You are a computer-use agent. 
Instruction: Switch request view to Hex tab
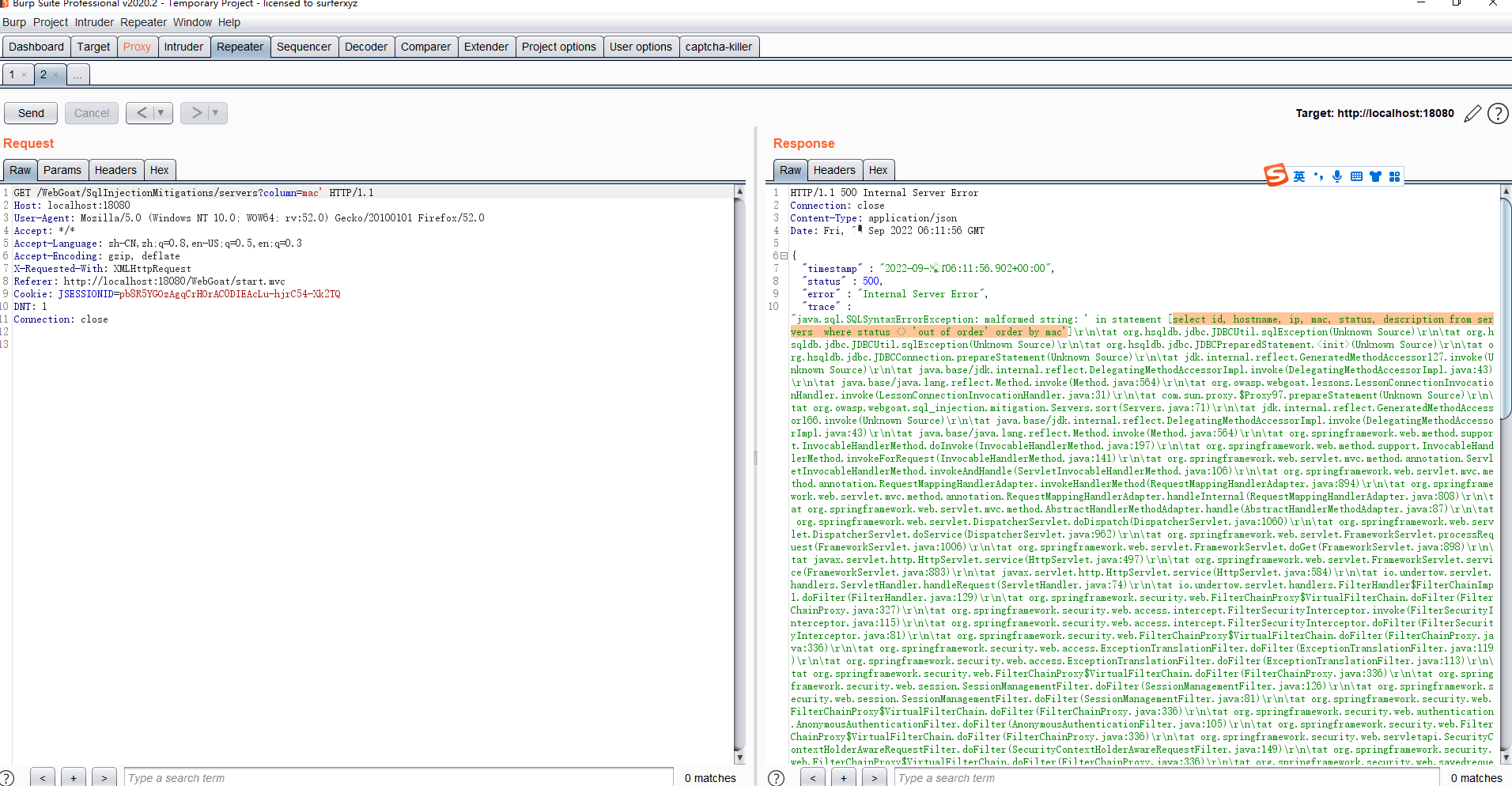pyautogui.click(x=159, y=170)
